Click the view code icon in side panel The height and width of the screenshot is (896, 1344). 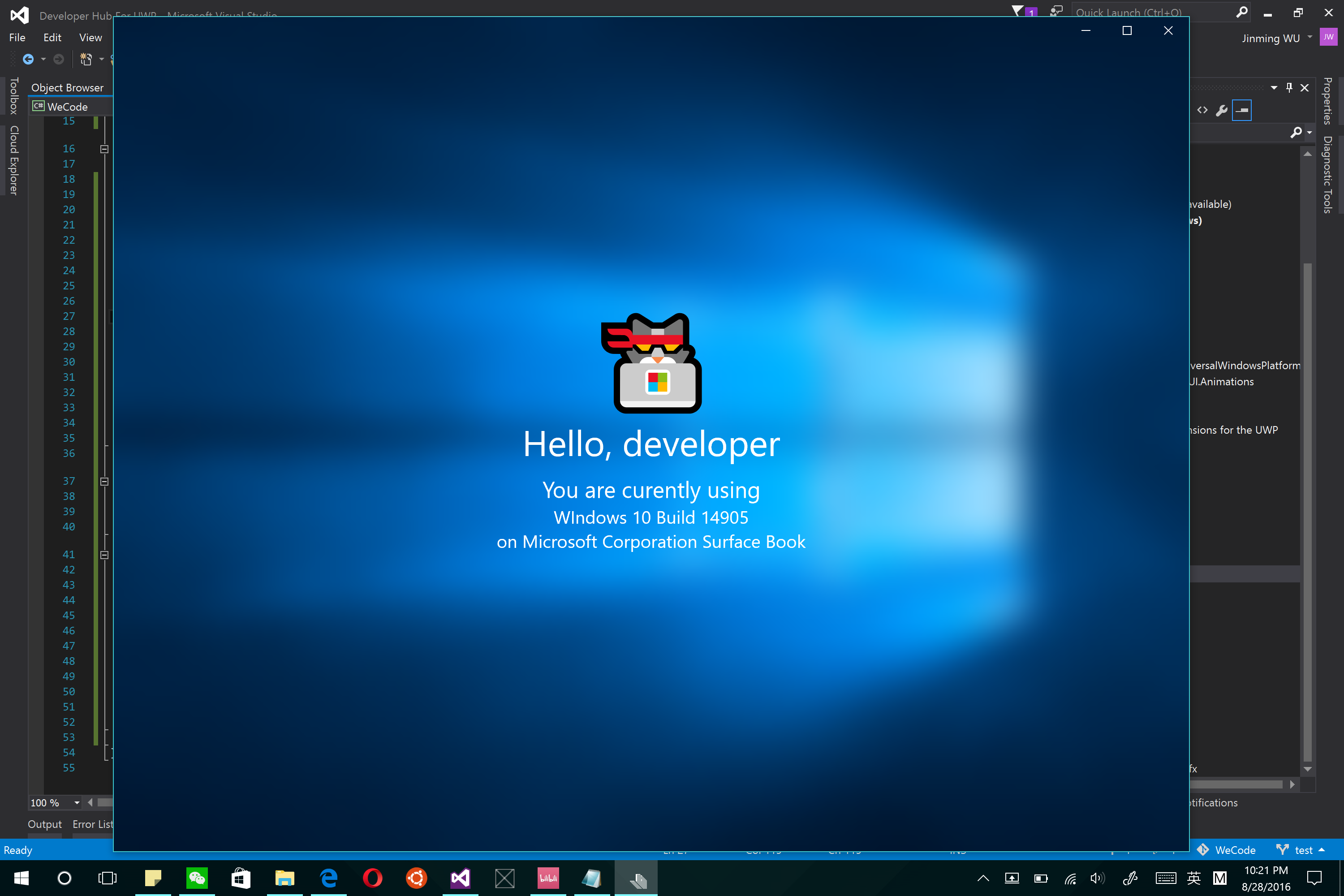[x=1202, y=110]
